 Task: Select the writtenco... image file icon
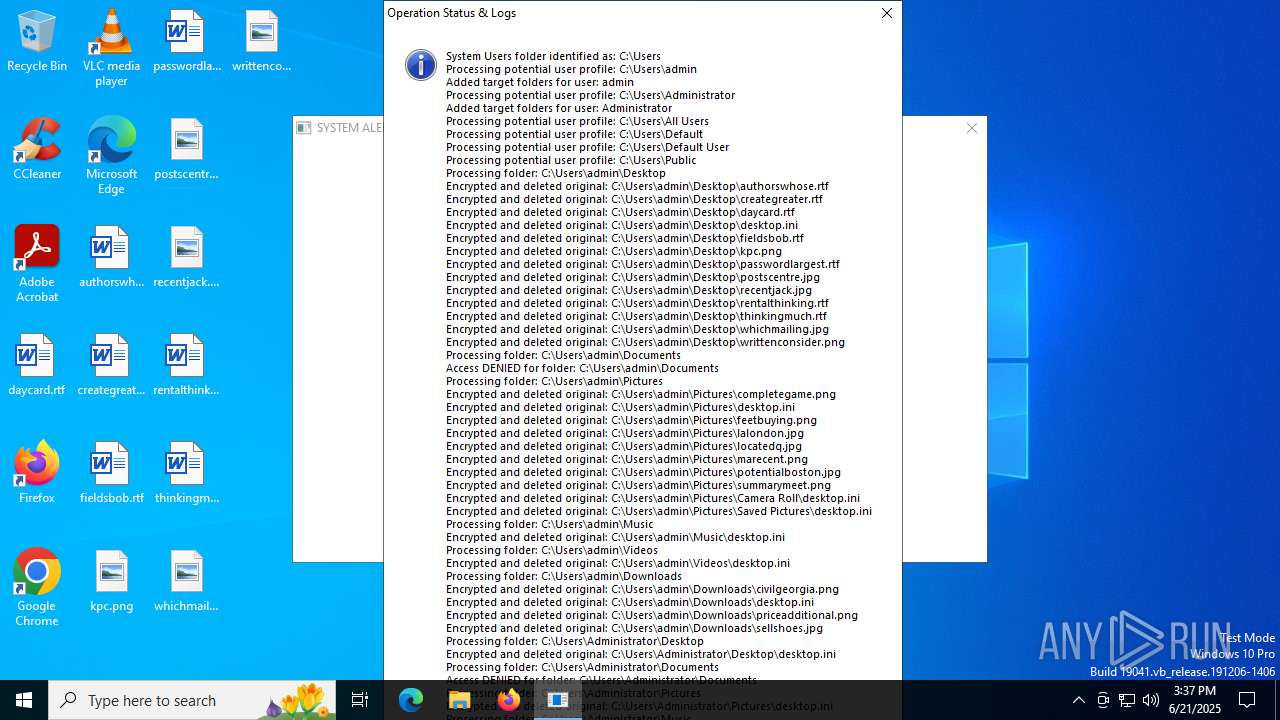tap(261, 41)
